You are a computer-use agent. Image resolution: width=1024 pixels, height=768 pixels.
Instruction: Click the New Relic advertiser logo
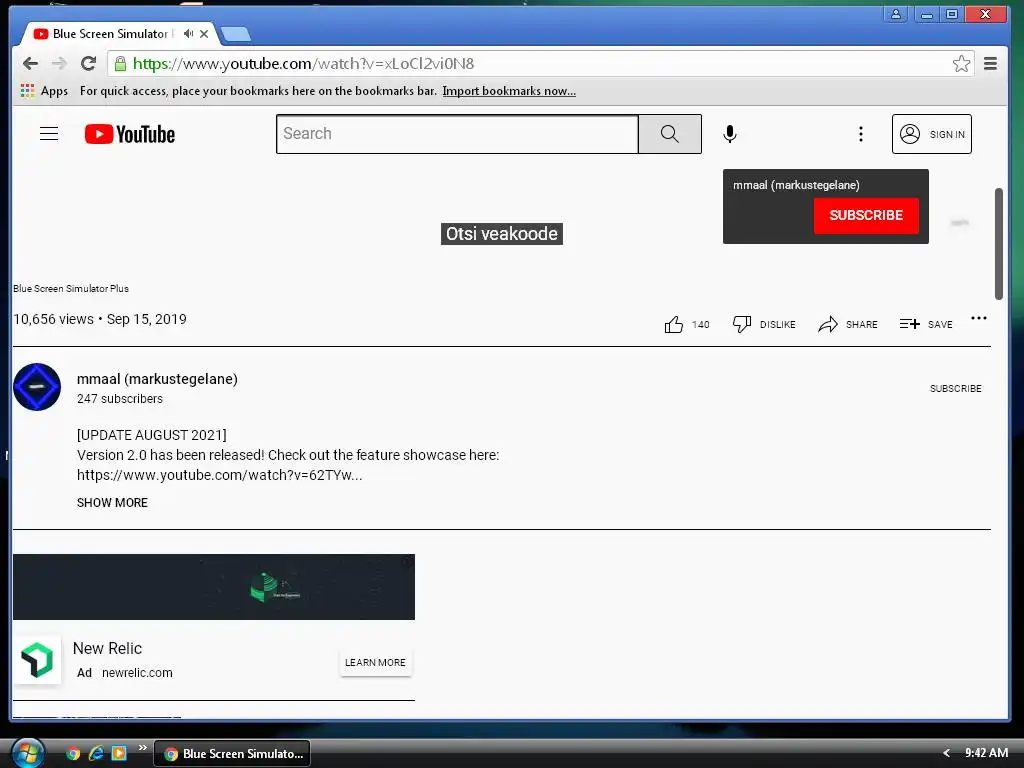[x=37, y=660]
